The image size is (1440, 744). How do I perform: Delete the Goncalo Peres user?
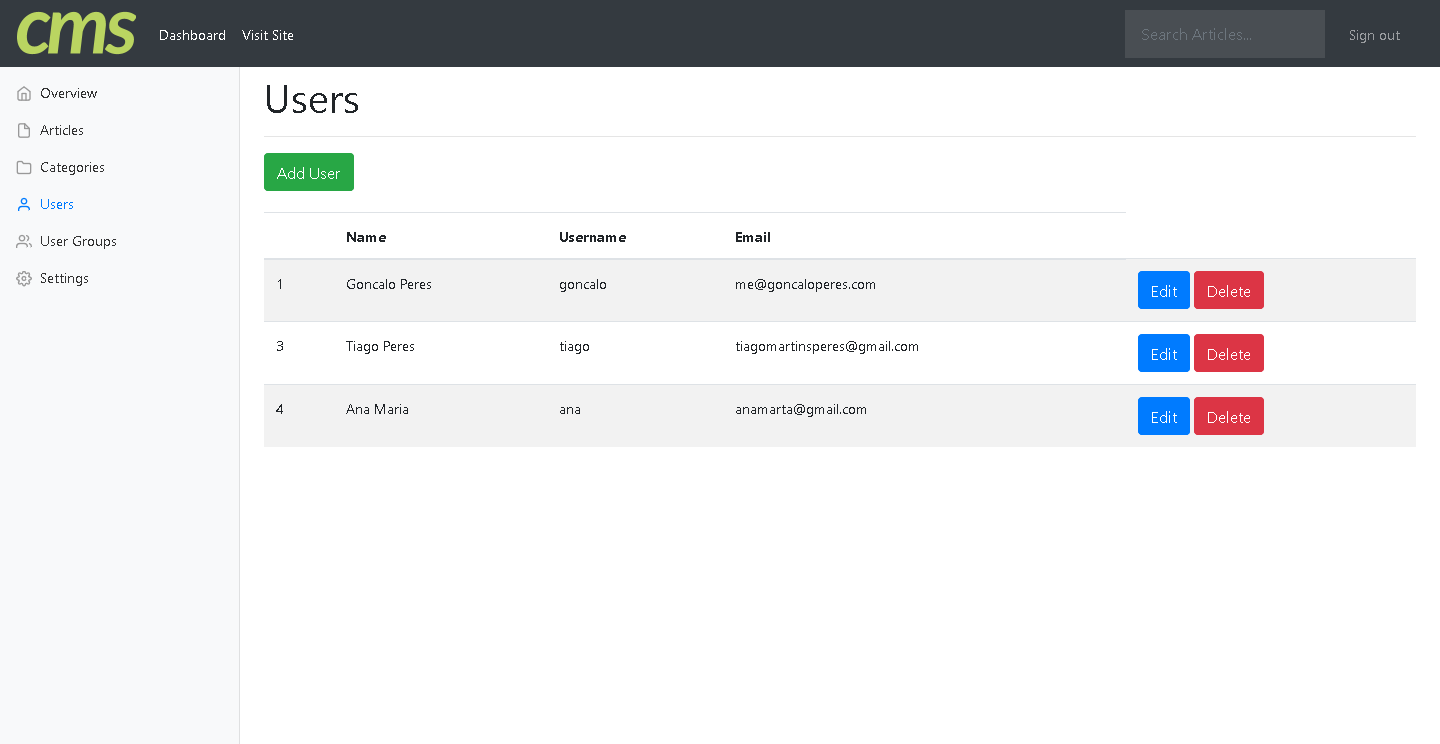[1228, 291]
